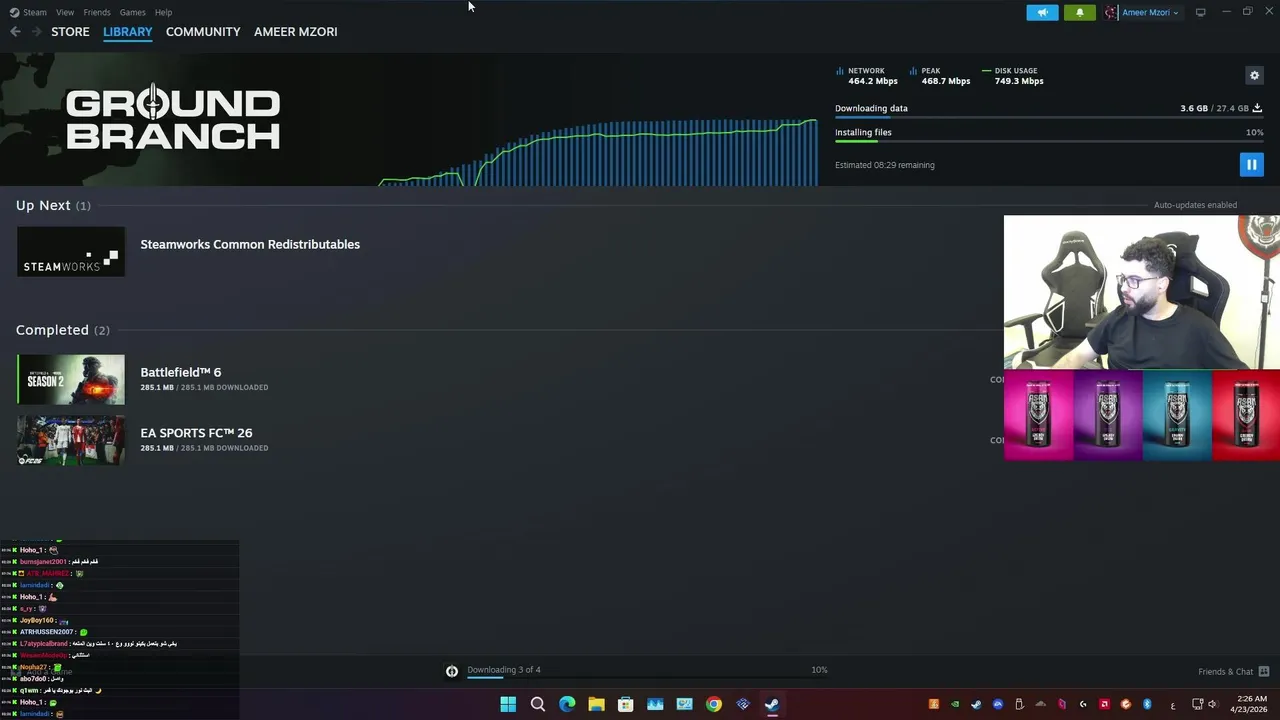Viewport: 1280px width, 720px height.
Task: Open Windows taskbar search
Action: pyautogui.click(x=537, y=704)
